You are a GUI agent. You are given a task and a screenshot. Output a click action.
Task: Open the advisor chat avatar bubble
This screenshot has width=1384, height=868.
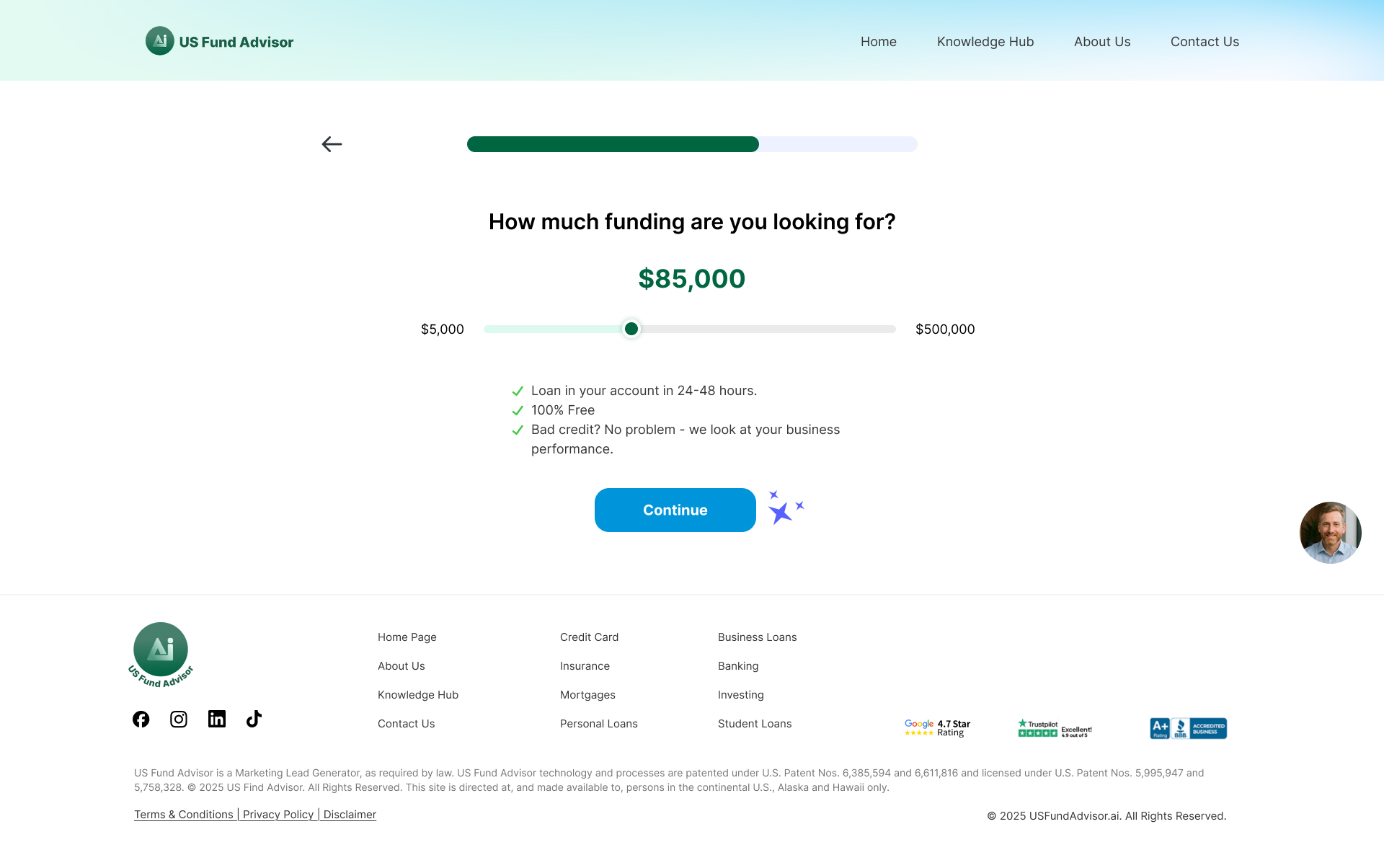tap(1330, 533)
